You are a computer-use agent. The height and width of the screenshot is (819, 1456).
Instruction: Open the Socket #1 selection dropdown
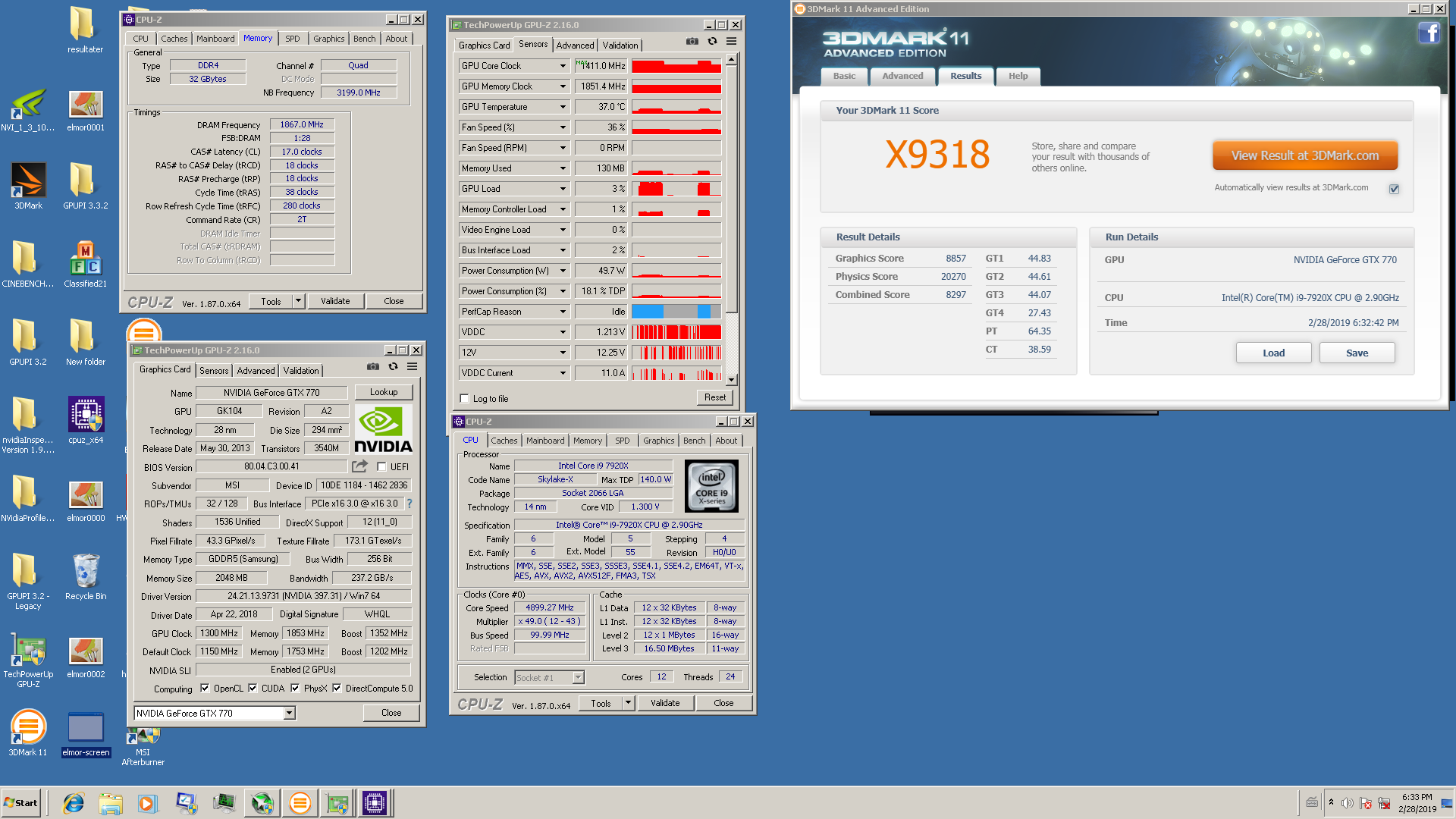click(550, 677)
